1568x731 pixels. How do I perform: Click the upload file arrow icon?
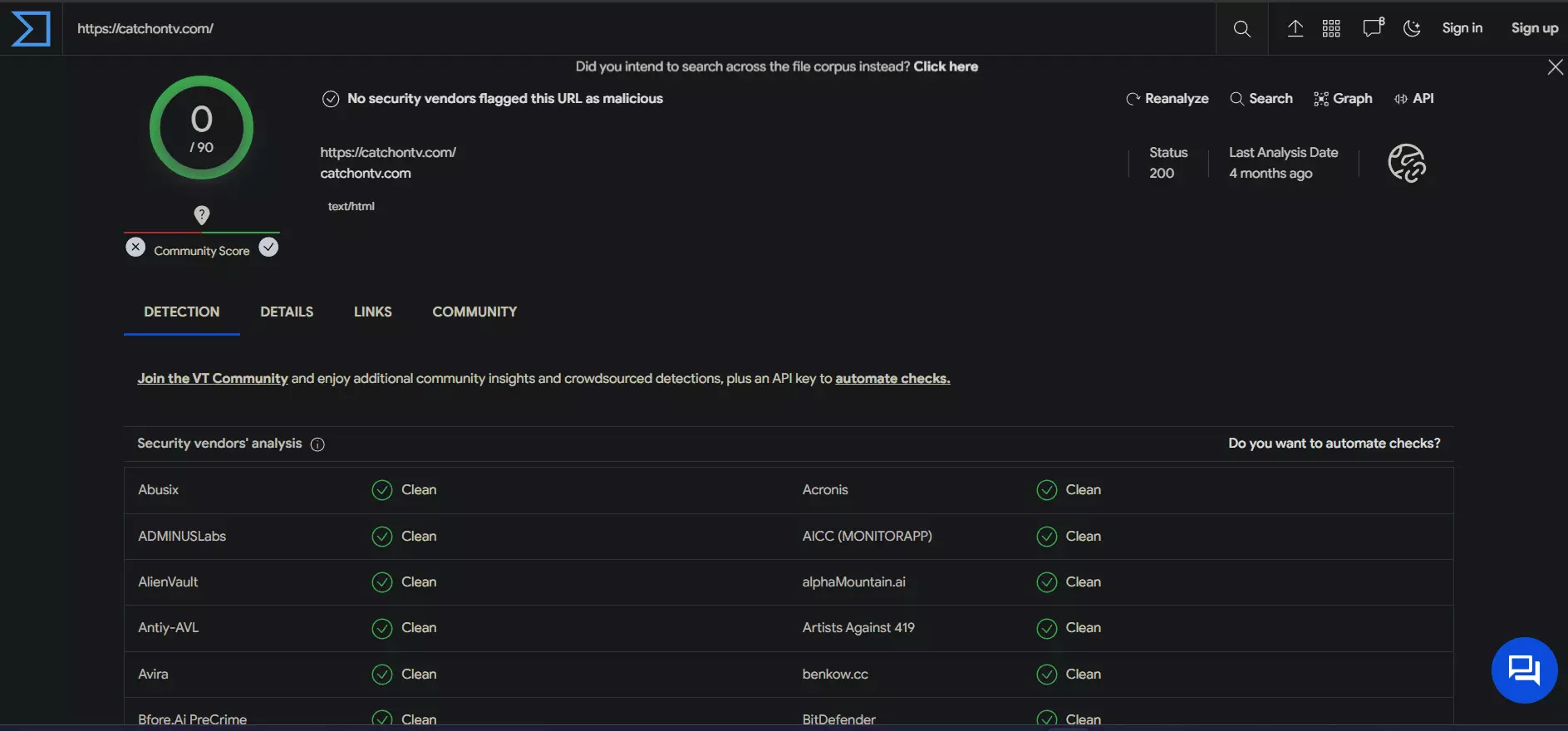point(1295,28)
